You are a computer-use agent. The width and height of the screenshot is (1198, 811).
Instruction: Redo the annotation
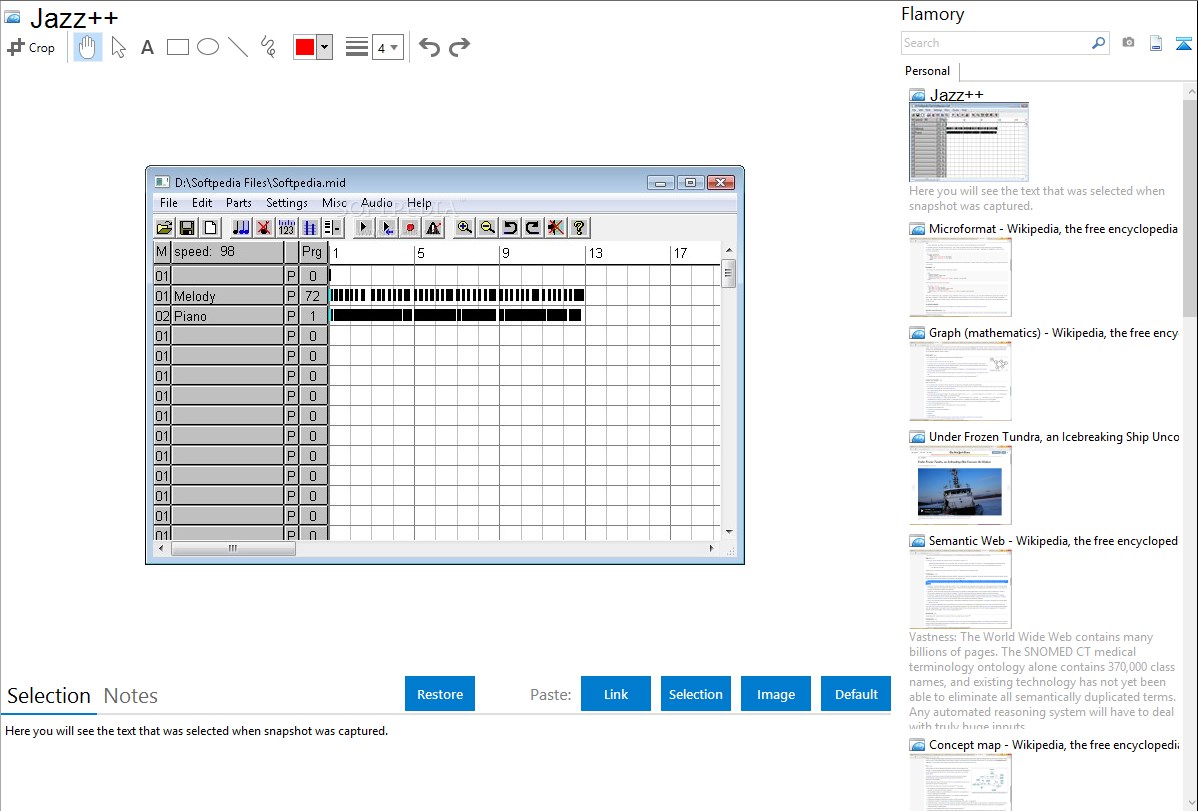(x=459, y=47)
